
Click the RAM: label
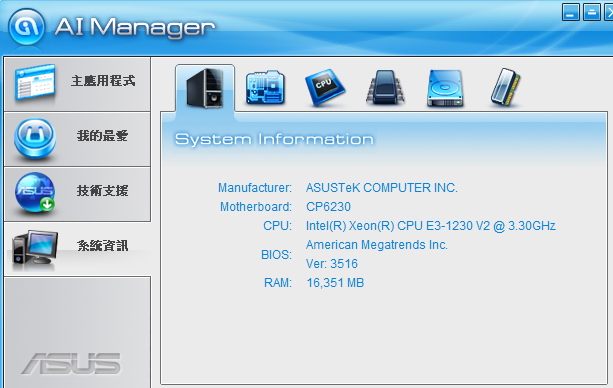coord(278,283)
